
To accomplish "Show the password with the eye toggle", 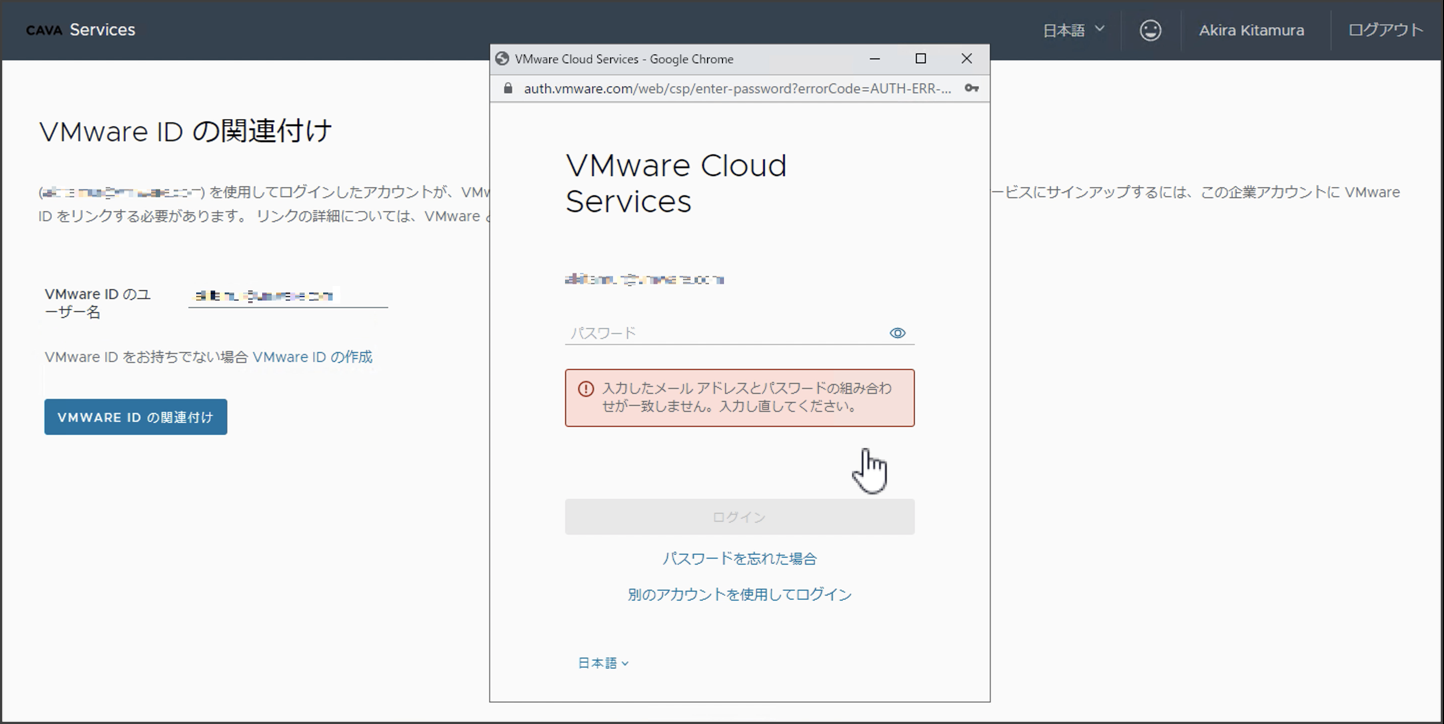I will pos(897,332).
